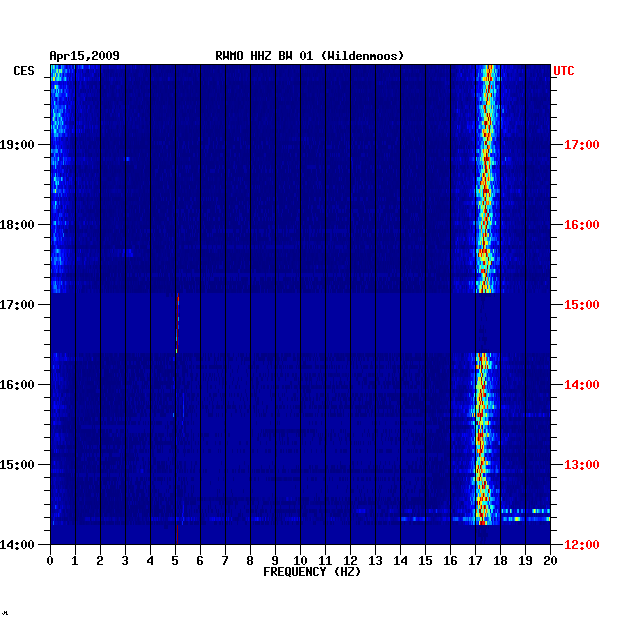Click frequency axis tick label 3
Image resolution: width=630 pixels, height=624 pixels.
click(x=125, y=561)
